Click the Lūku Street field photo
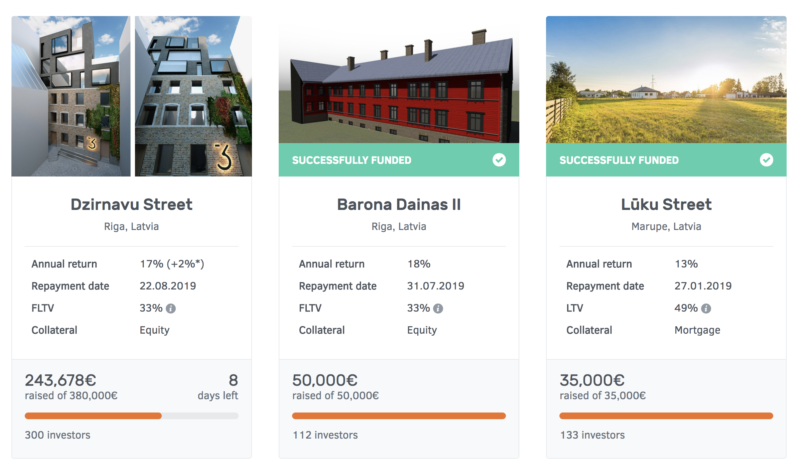The height and width of the screenshot is (466, 800). tap(666, 80)
